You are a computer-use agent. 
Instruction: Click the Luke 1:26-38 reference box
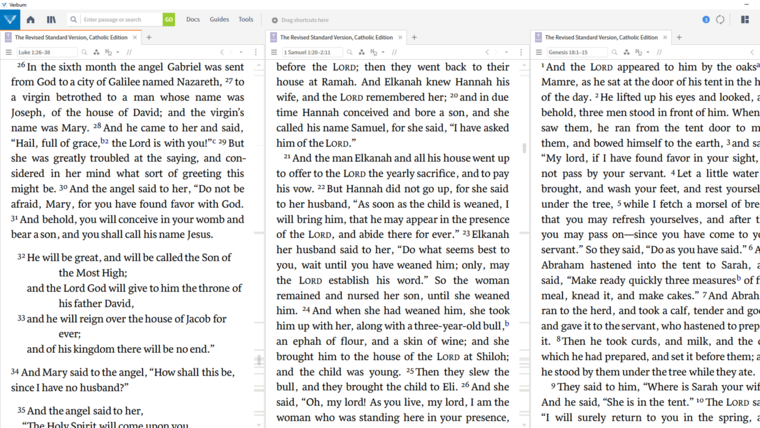47,52
